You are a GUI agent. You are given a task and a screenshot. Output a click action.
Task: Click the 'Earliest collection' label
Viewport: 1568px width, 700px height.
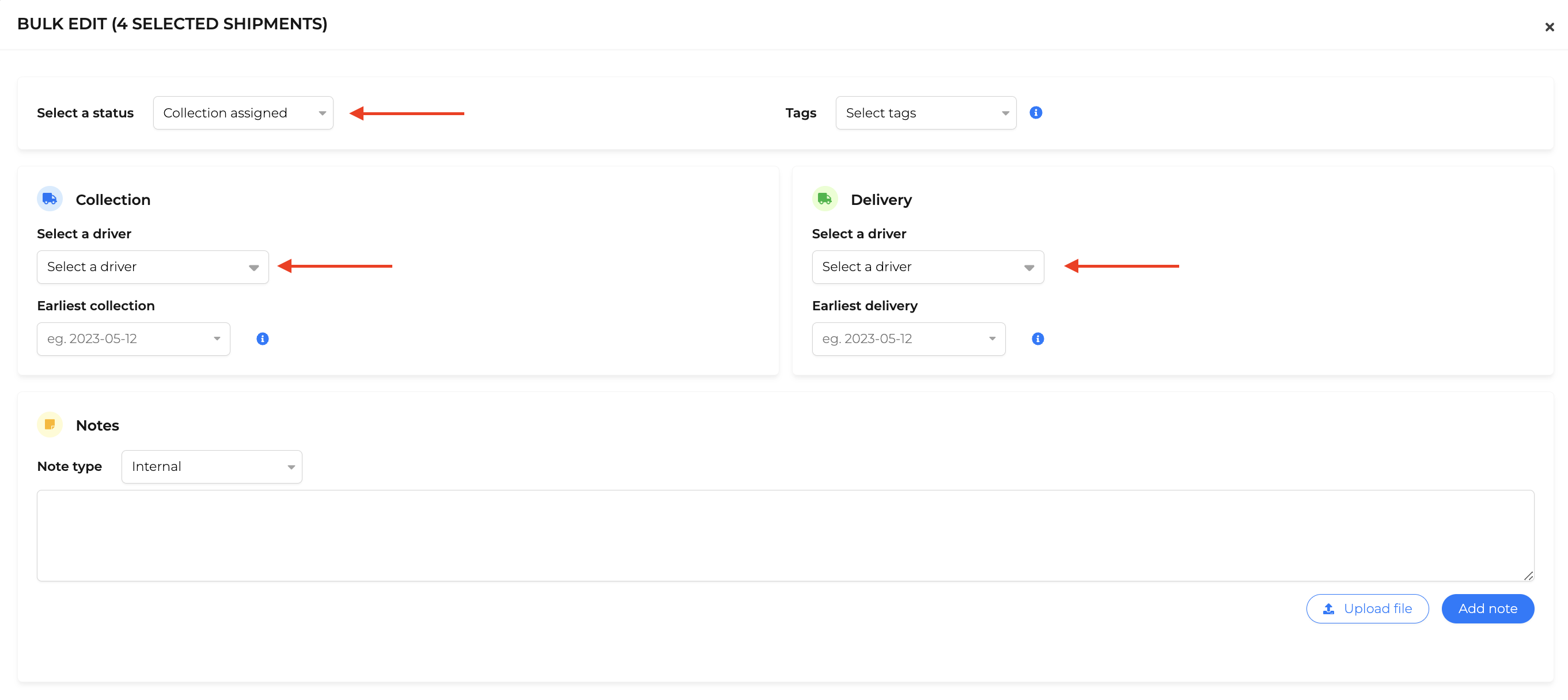(96, 306)
